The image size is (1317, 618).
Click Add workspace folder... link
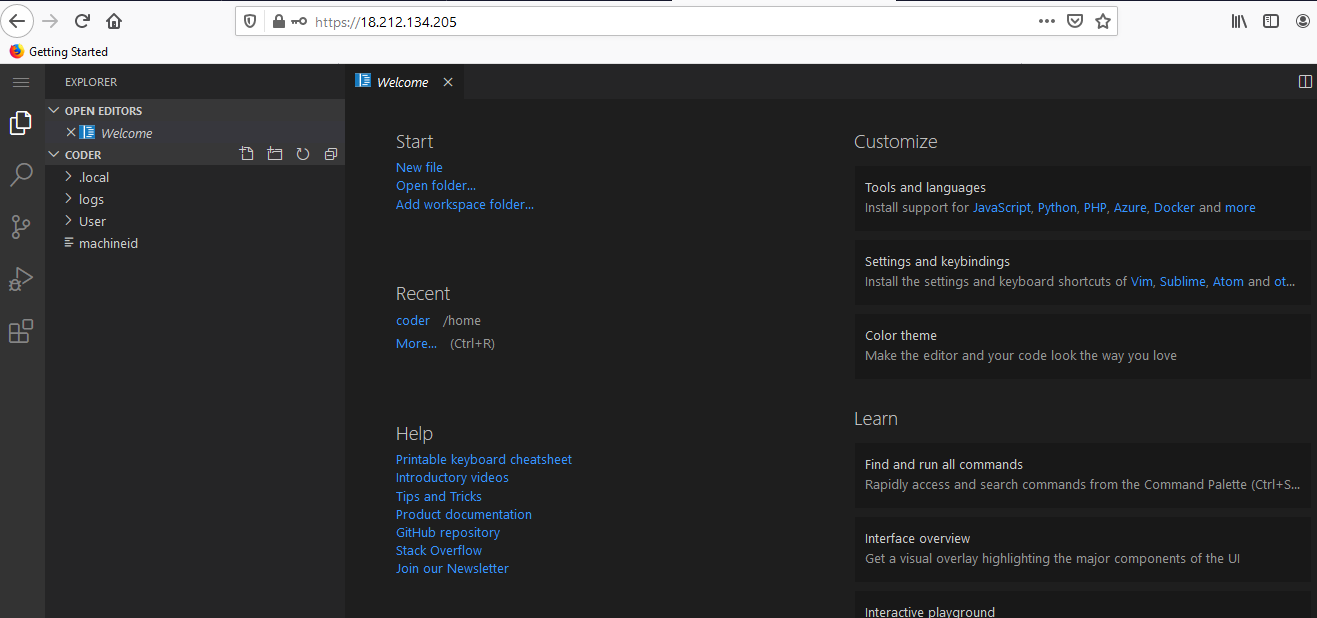[465, 204]
